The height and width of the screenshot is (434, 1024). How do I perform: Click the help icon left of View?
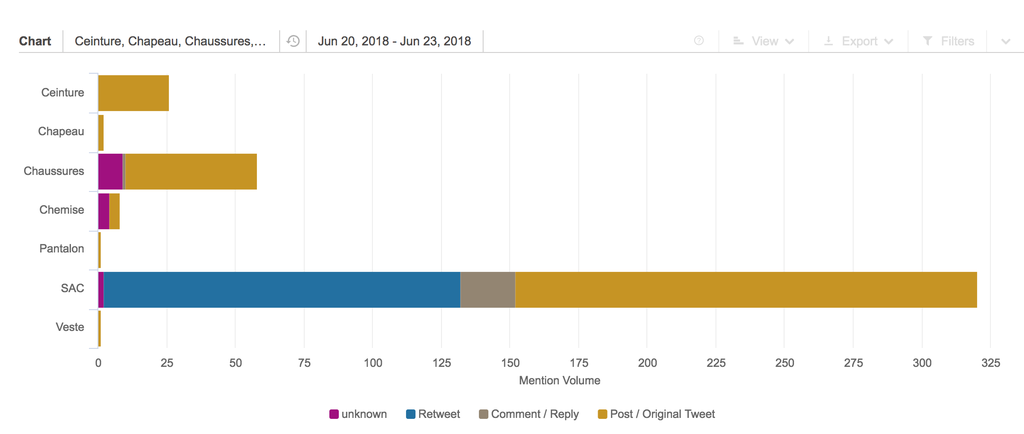pos(699,41)
